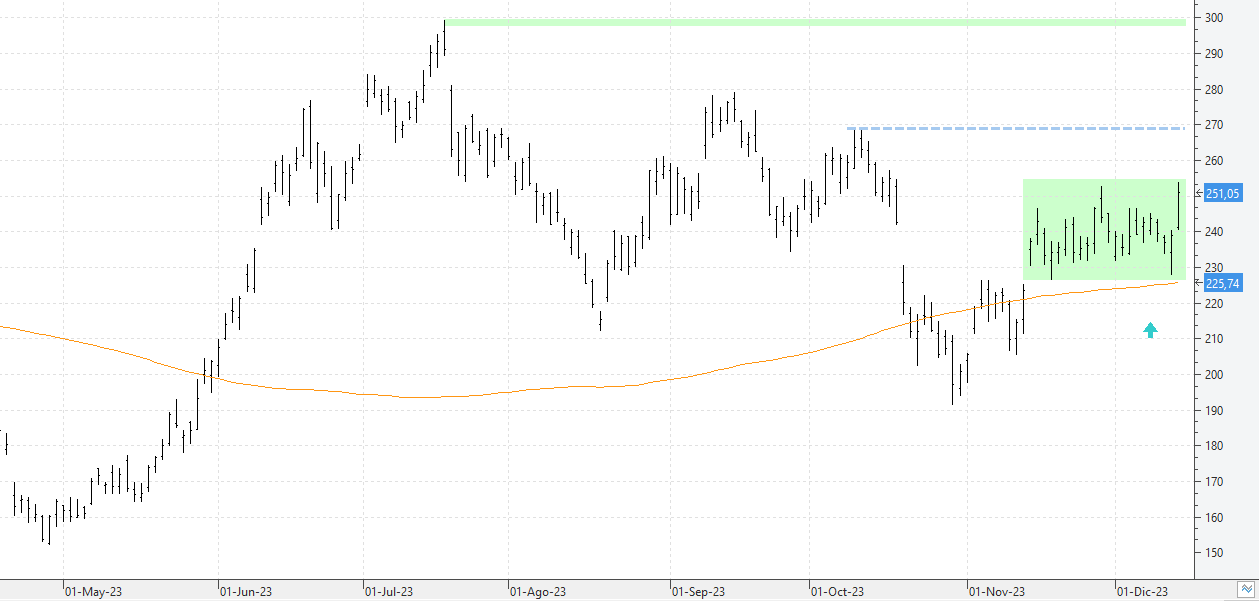
Task: Click the 01-Oct-23 date label
Action: pos(837,592)
